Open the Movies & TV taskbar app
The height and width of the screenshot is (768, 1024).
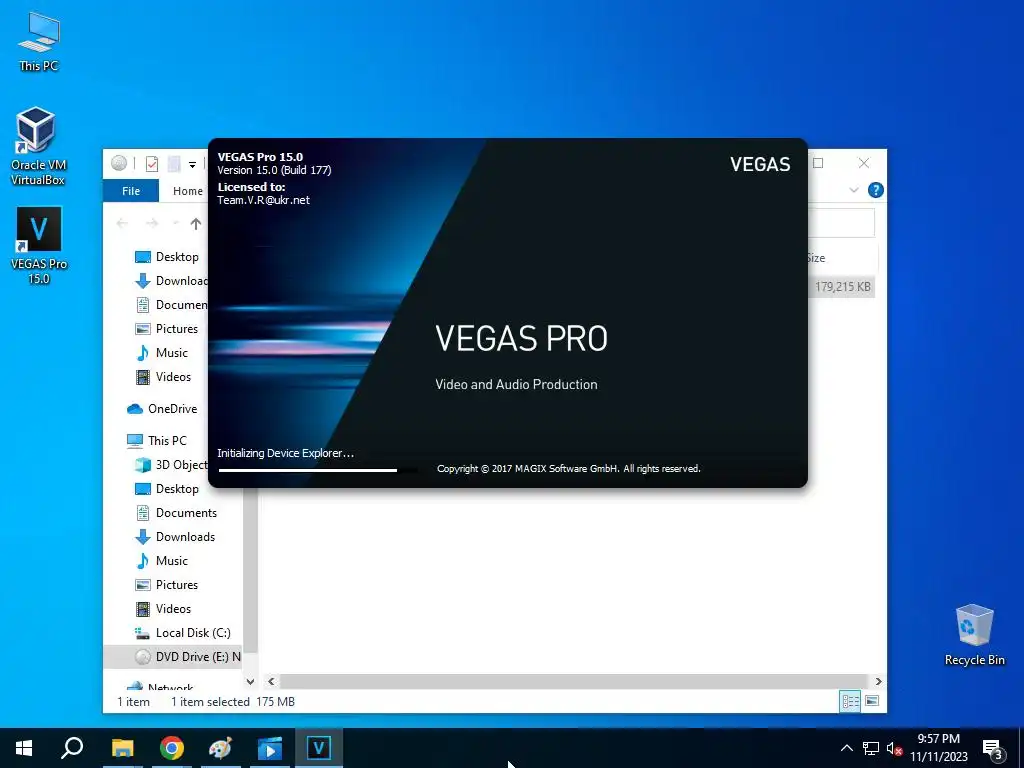(x=270, y=748)
